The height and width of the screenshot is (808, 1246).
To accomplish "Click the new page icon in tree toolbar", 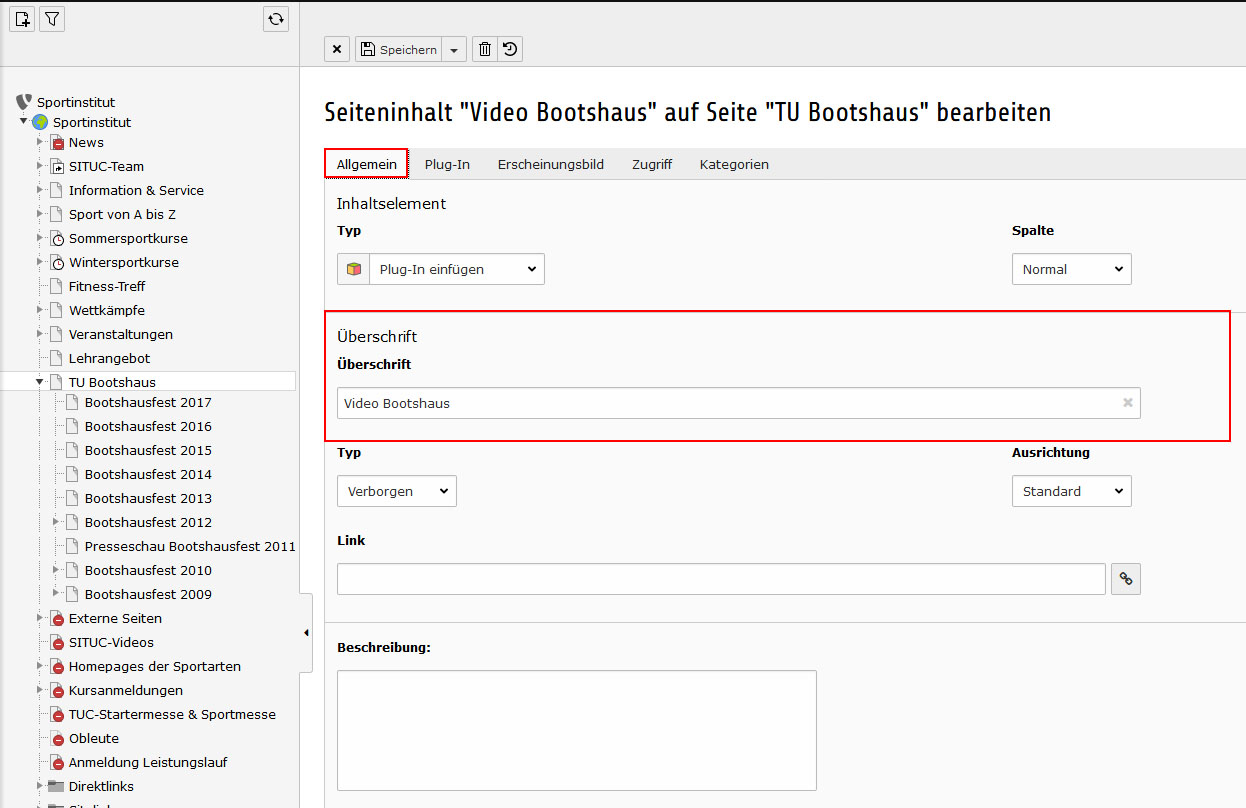I will (x=23, y=18).
